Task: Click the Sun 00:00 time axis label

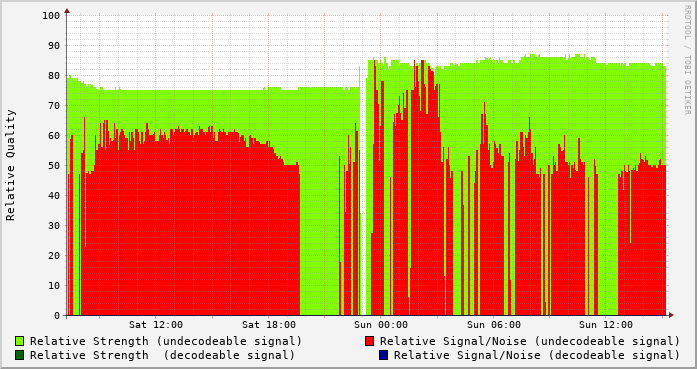Action: tap(381, 325)
